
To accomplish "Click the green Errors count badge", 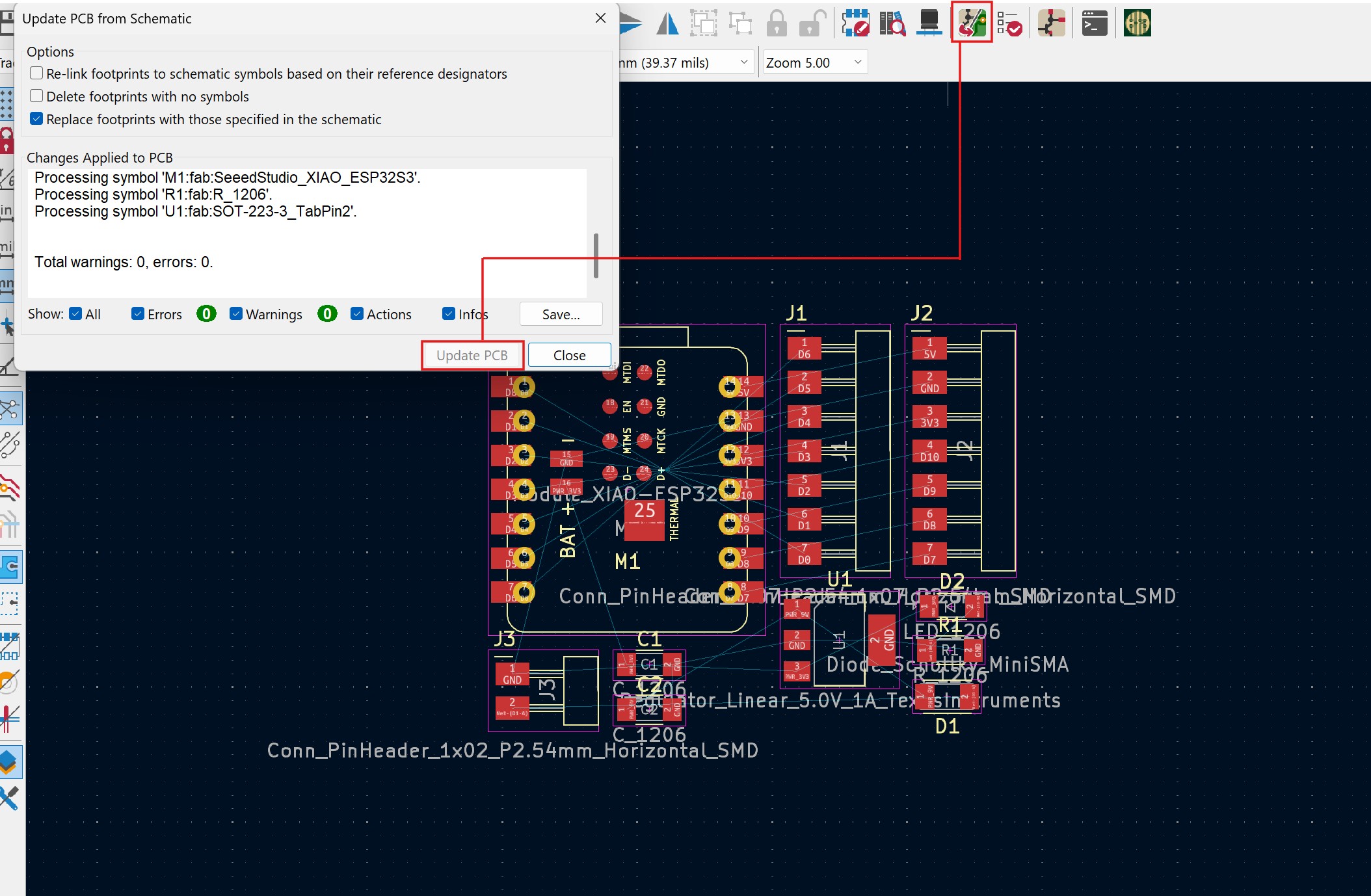I will coord(206,314).
